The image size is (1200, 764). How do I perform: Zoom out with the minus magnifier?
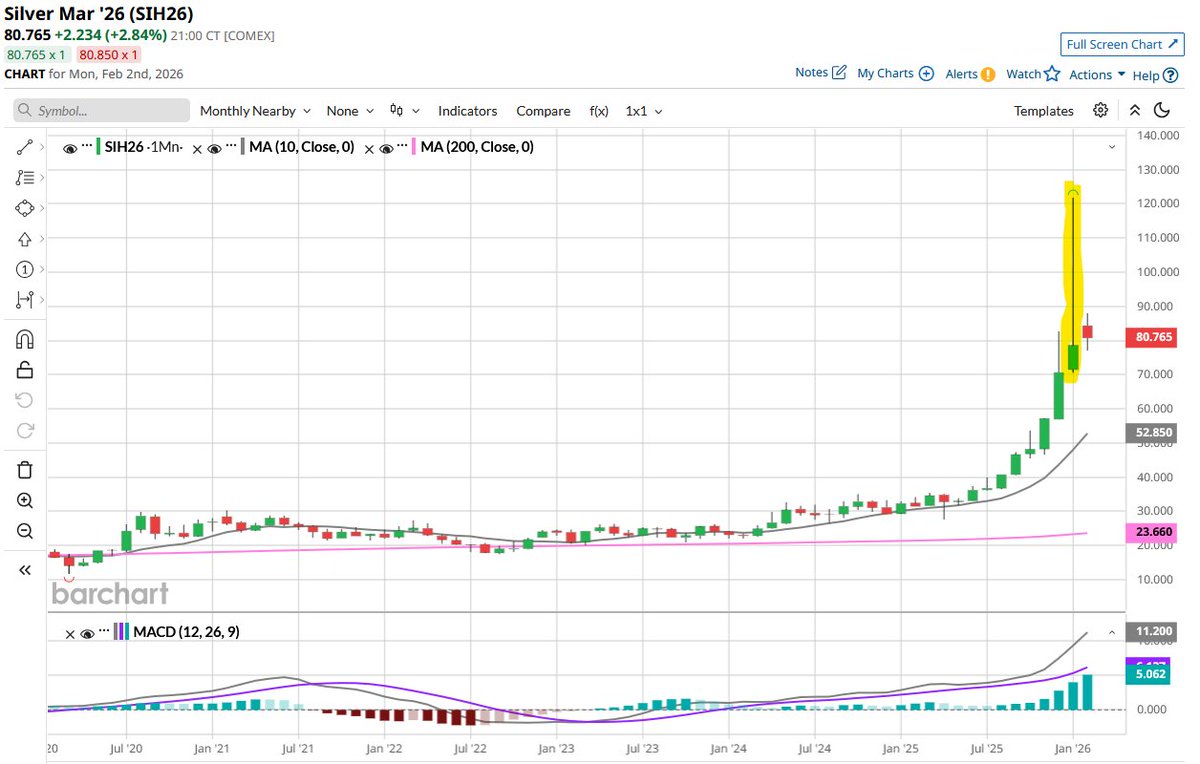25,531
